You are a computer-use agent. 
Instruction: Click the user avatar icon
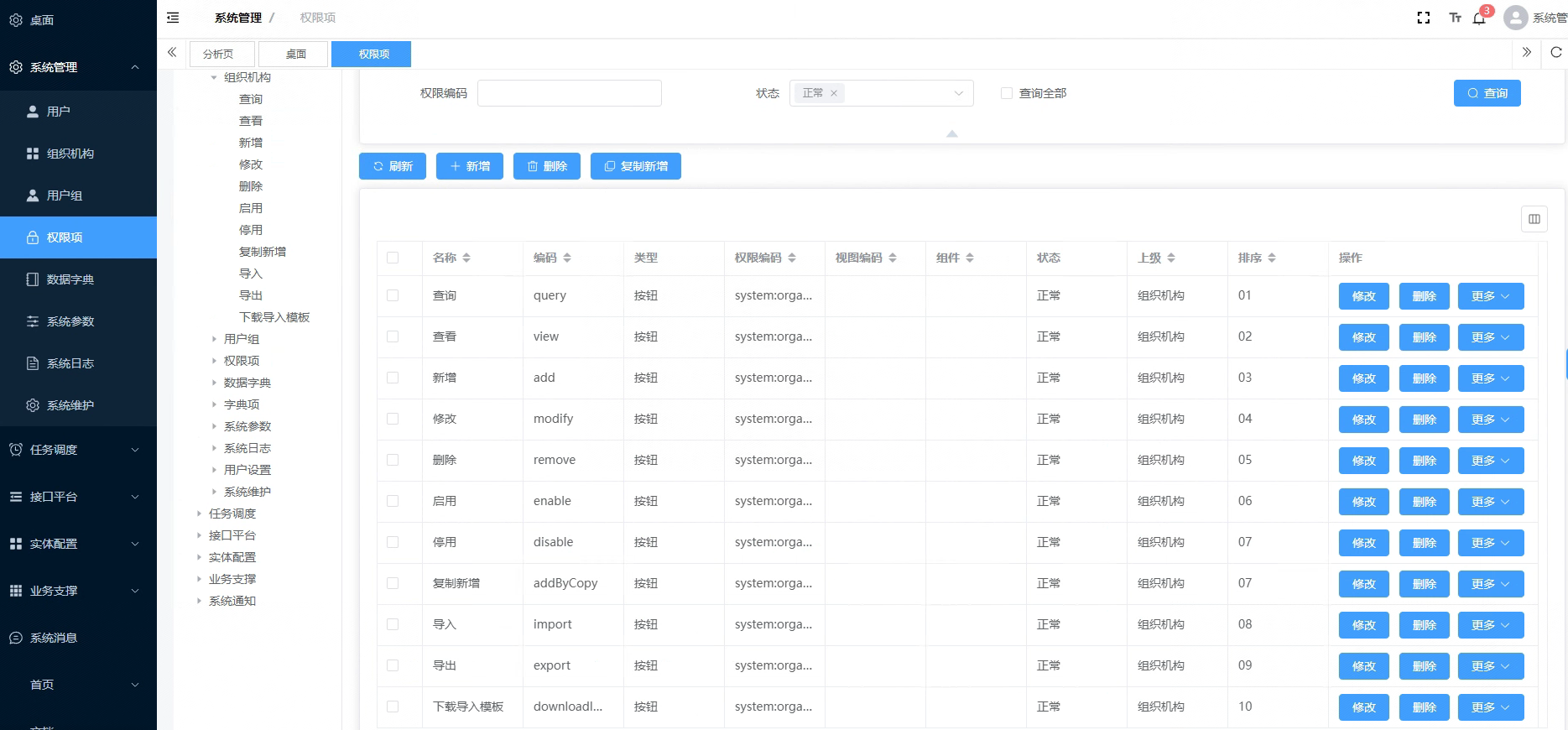1515,18
